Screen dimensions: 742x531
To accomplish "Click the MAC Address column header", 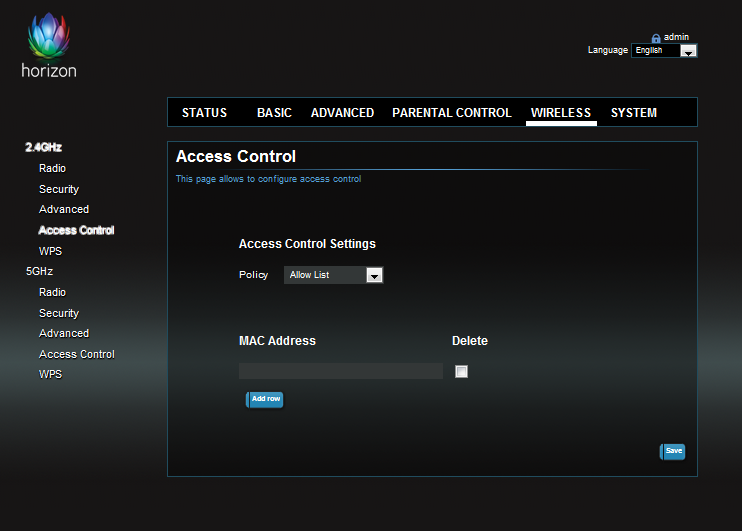I will click(277, 341).
